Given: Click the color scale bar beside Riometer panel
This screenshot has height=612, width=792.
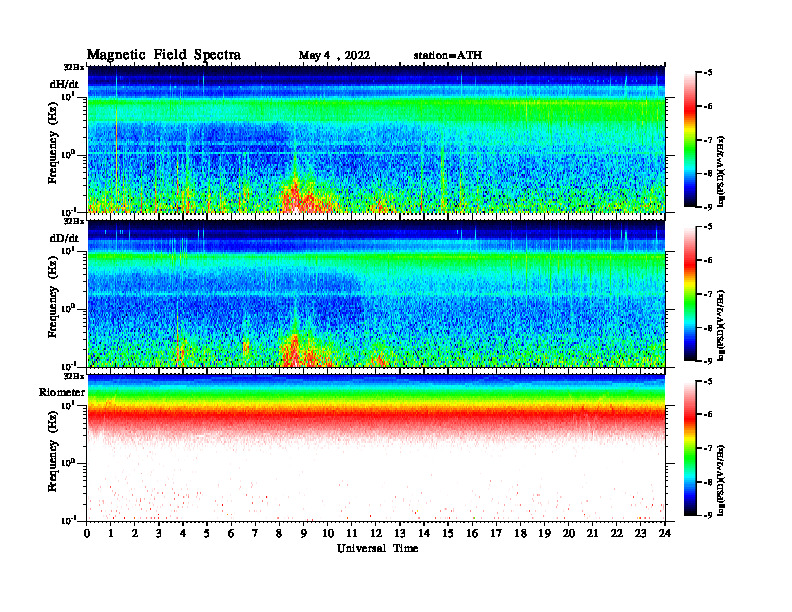Looking at the screenshot, I should pos(690,448).
